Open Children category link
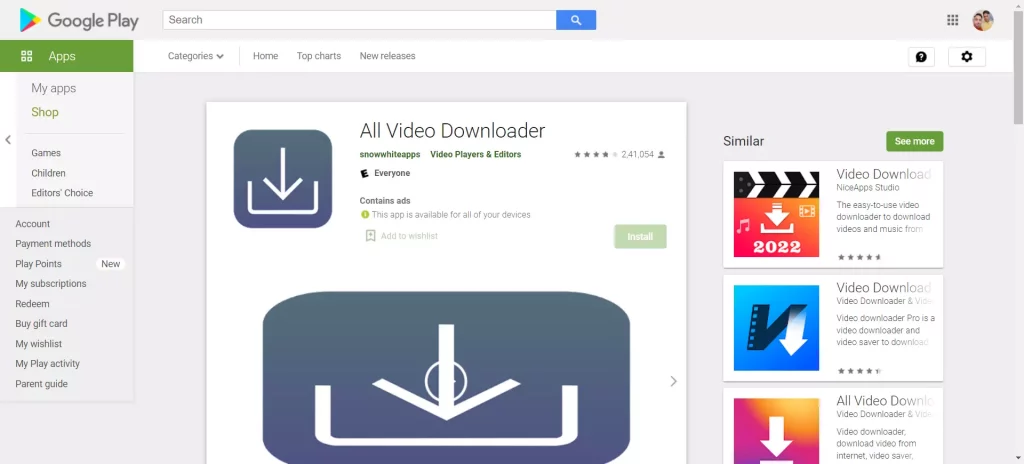The height and width of the screenshot is (464, 1024). pos(48,173)
